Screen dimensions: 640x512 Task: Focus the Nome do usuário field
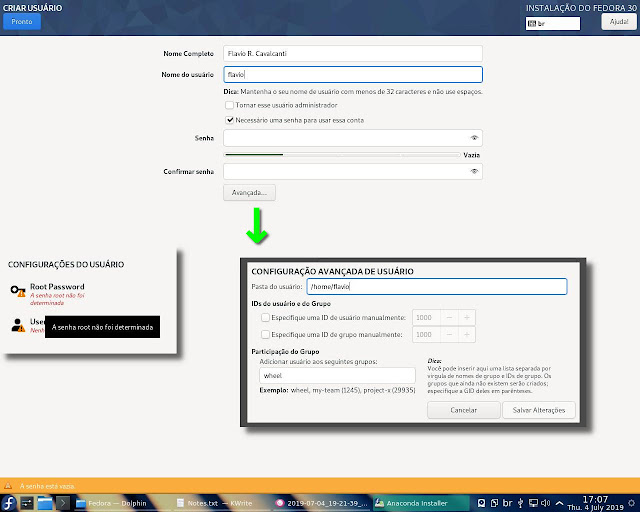(x=353, y=74)
